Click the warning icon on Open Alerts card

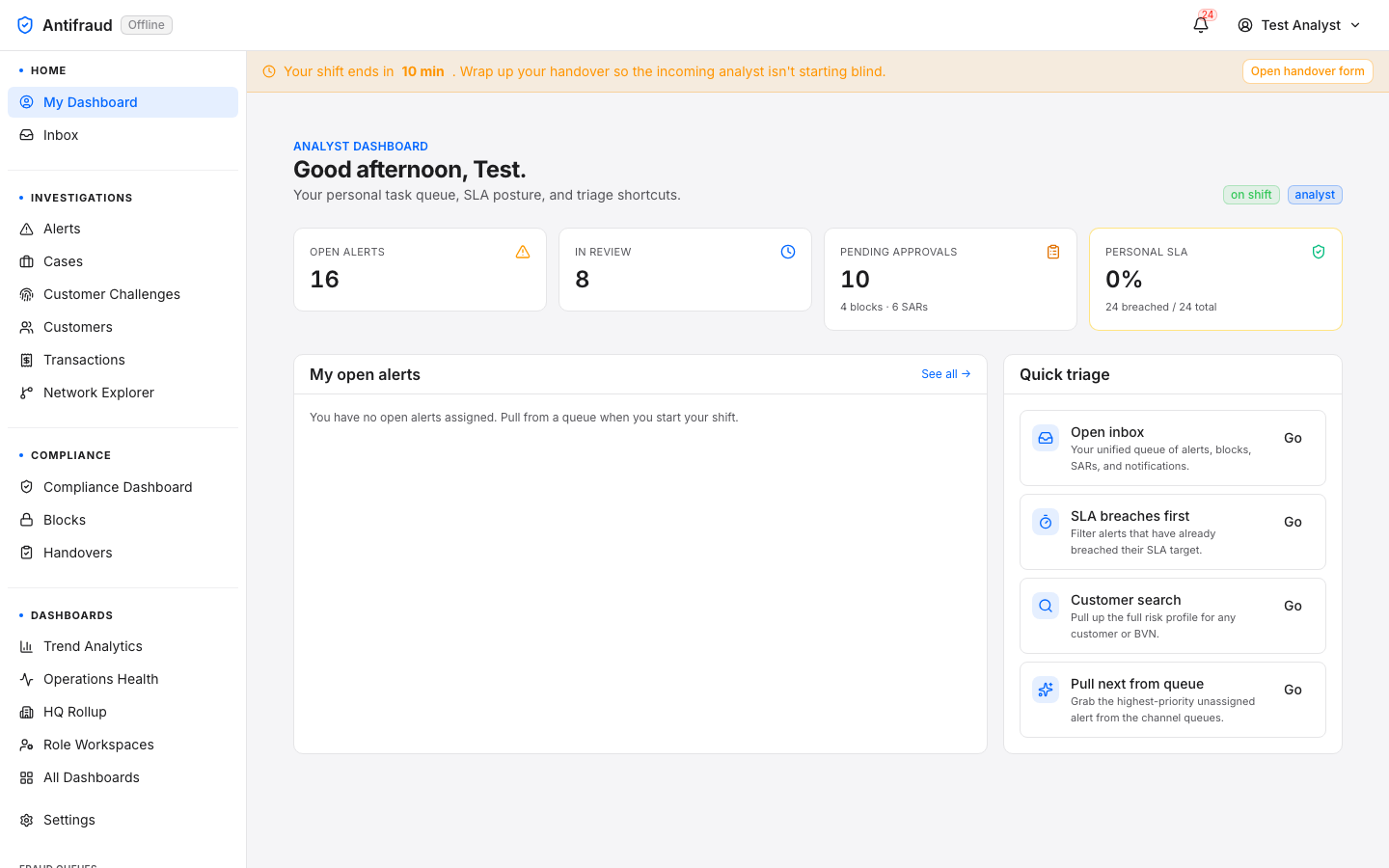(523, 252)
